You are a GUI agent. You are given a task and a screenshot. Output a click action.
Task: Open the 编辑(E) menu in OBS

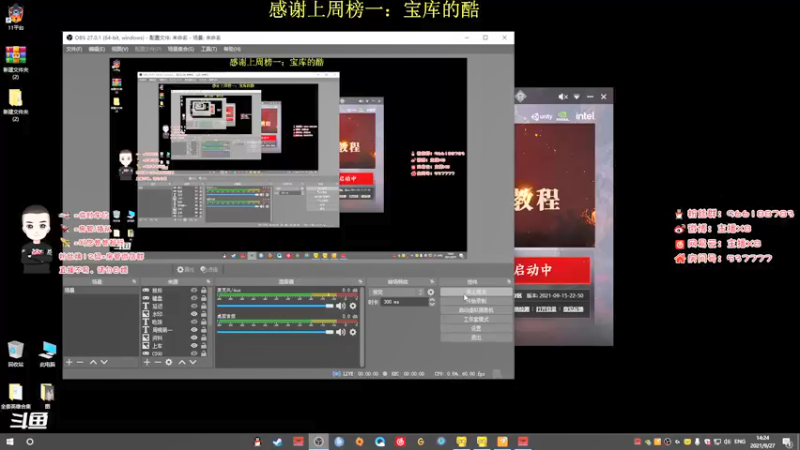96,49
